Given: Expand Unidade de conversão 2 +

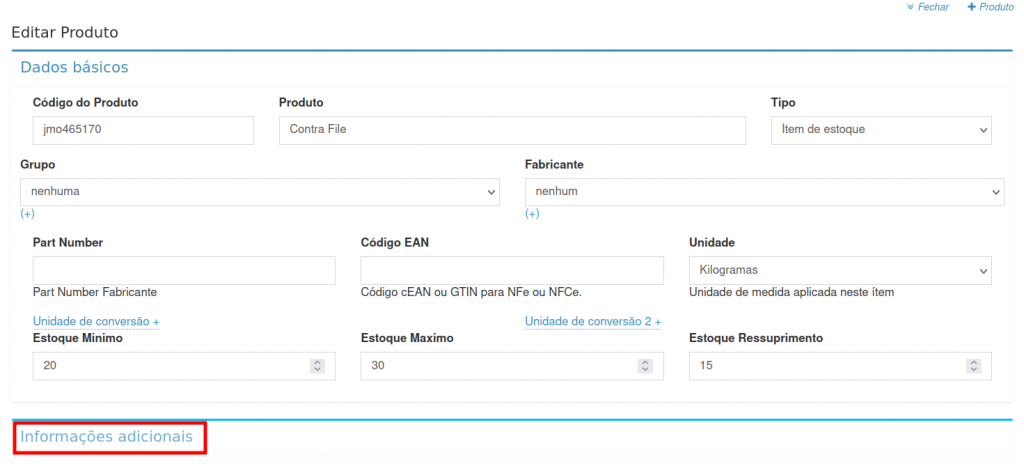Looking at the screenshot, I should click(593, 322).
